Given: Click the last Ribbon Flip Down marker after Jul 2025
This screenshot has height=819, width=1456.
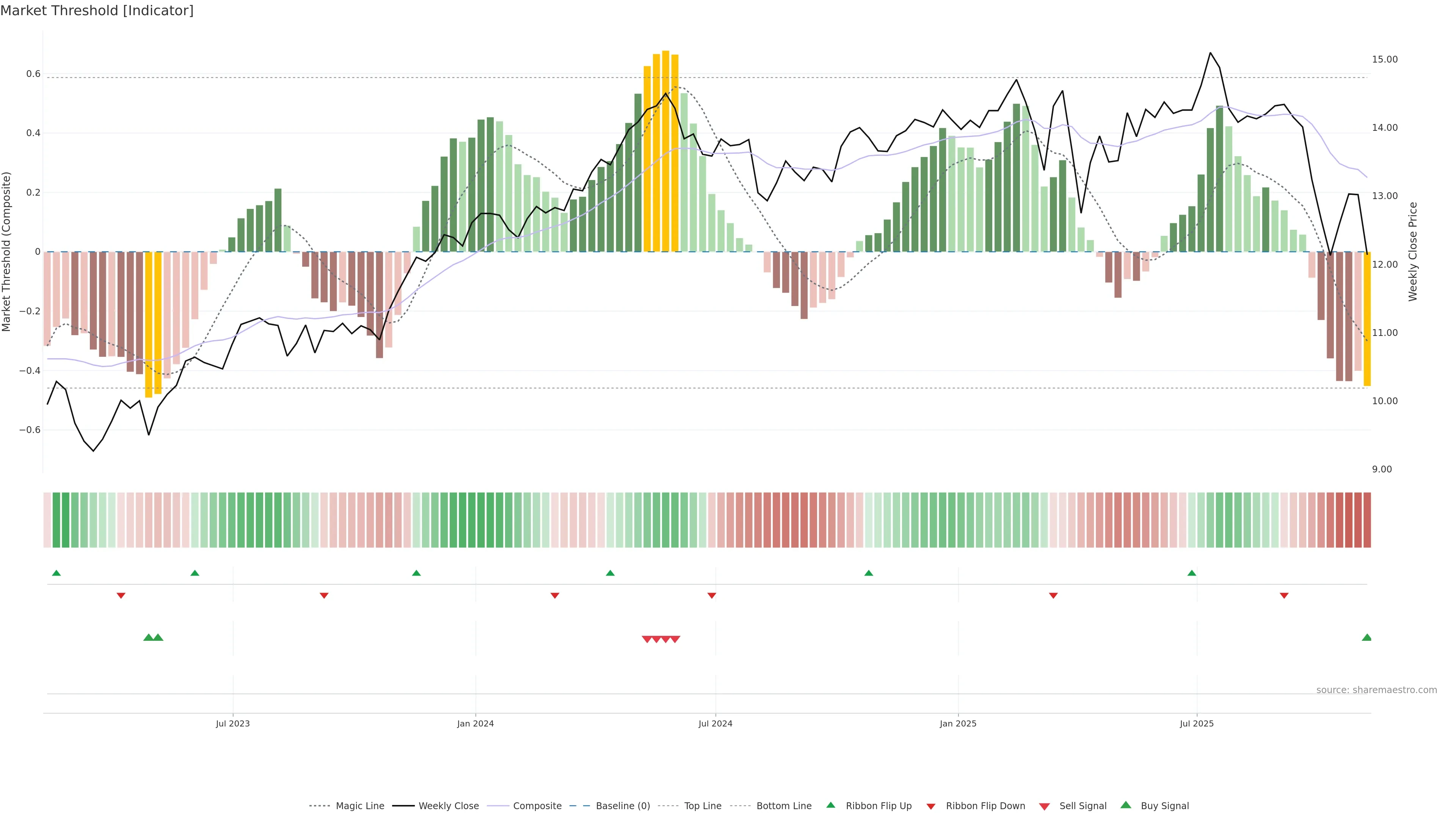Looking at the screenshot, I should pyautogui.click(x=1284, y=595).
